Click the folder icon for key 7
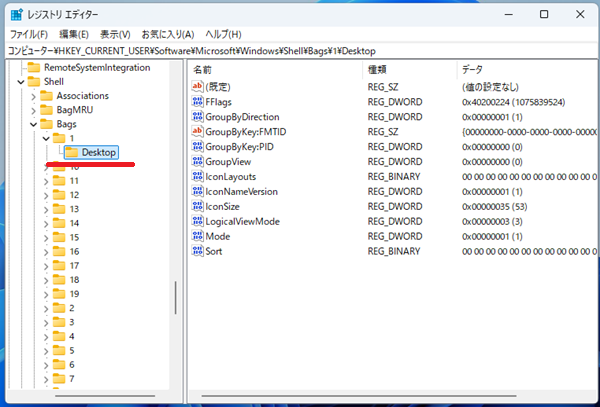 point(59,379)
